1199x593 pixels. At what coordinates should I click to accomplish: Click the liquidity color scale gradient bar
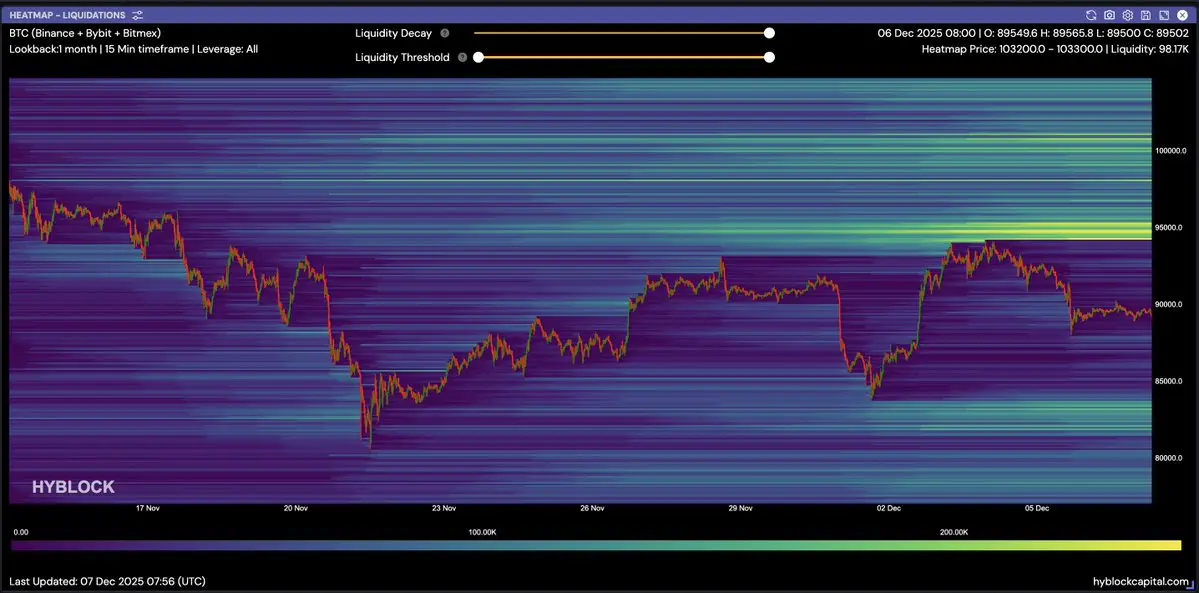click(596, 546)
